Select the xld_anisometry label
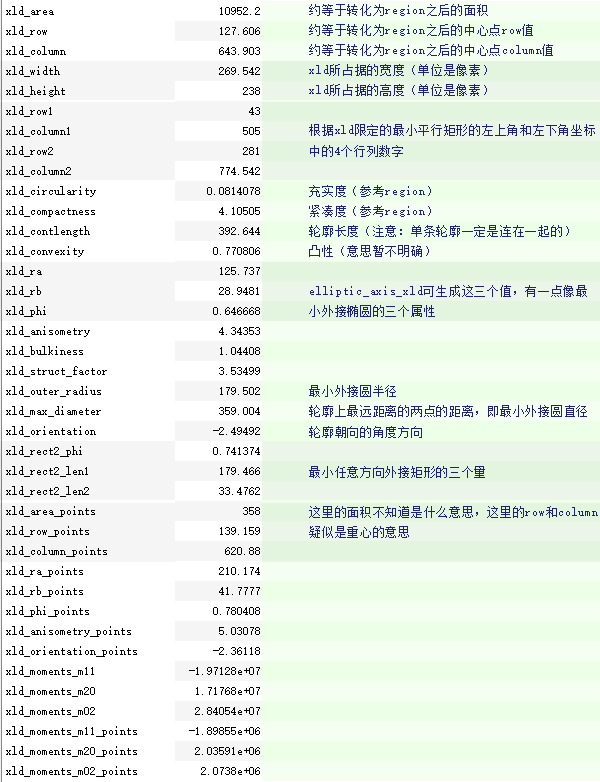600x782 pixels. (48, 331)
